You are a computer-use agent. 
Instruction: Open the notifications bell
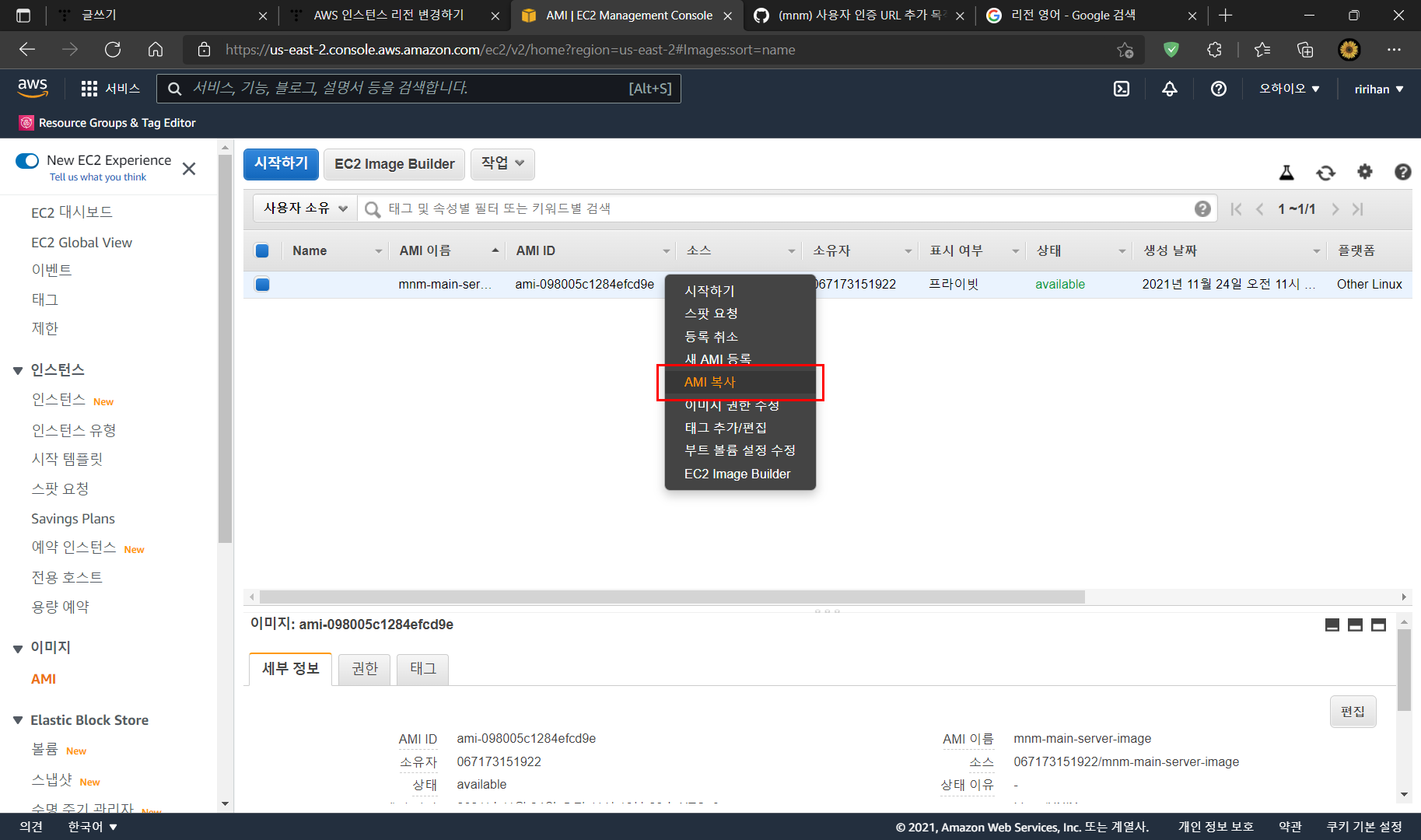[x=1170, y=89]
